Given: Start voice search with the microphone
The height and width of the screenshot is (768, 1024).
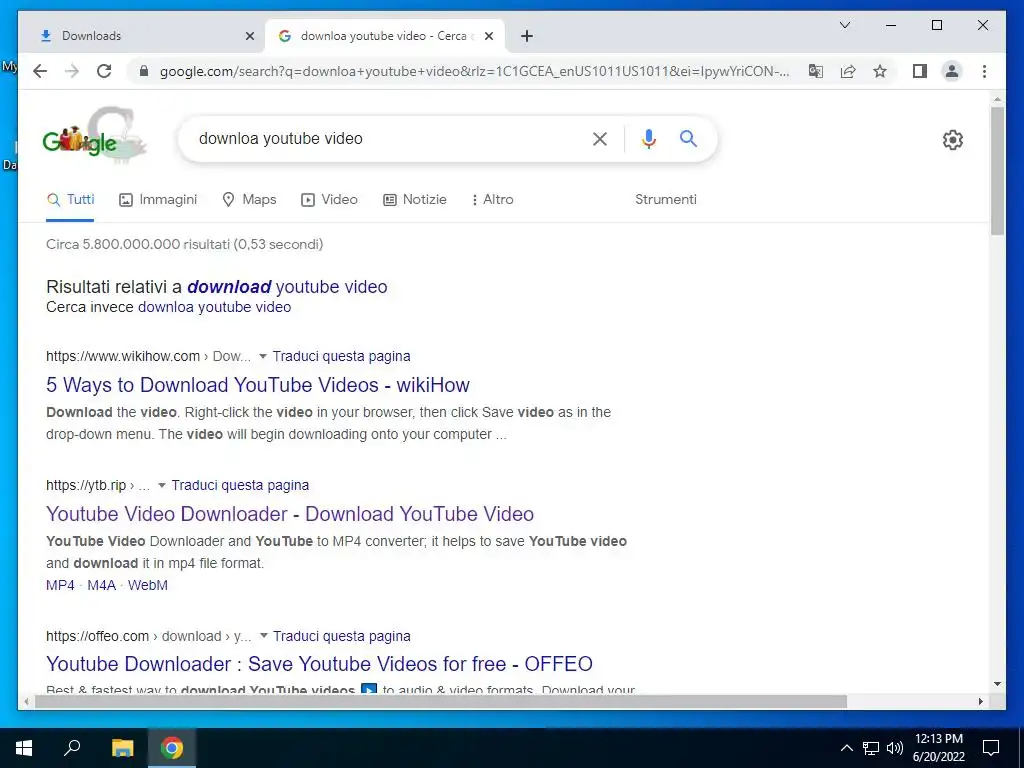Looking at the screenshot, I should coord(648,138).
